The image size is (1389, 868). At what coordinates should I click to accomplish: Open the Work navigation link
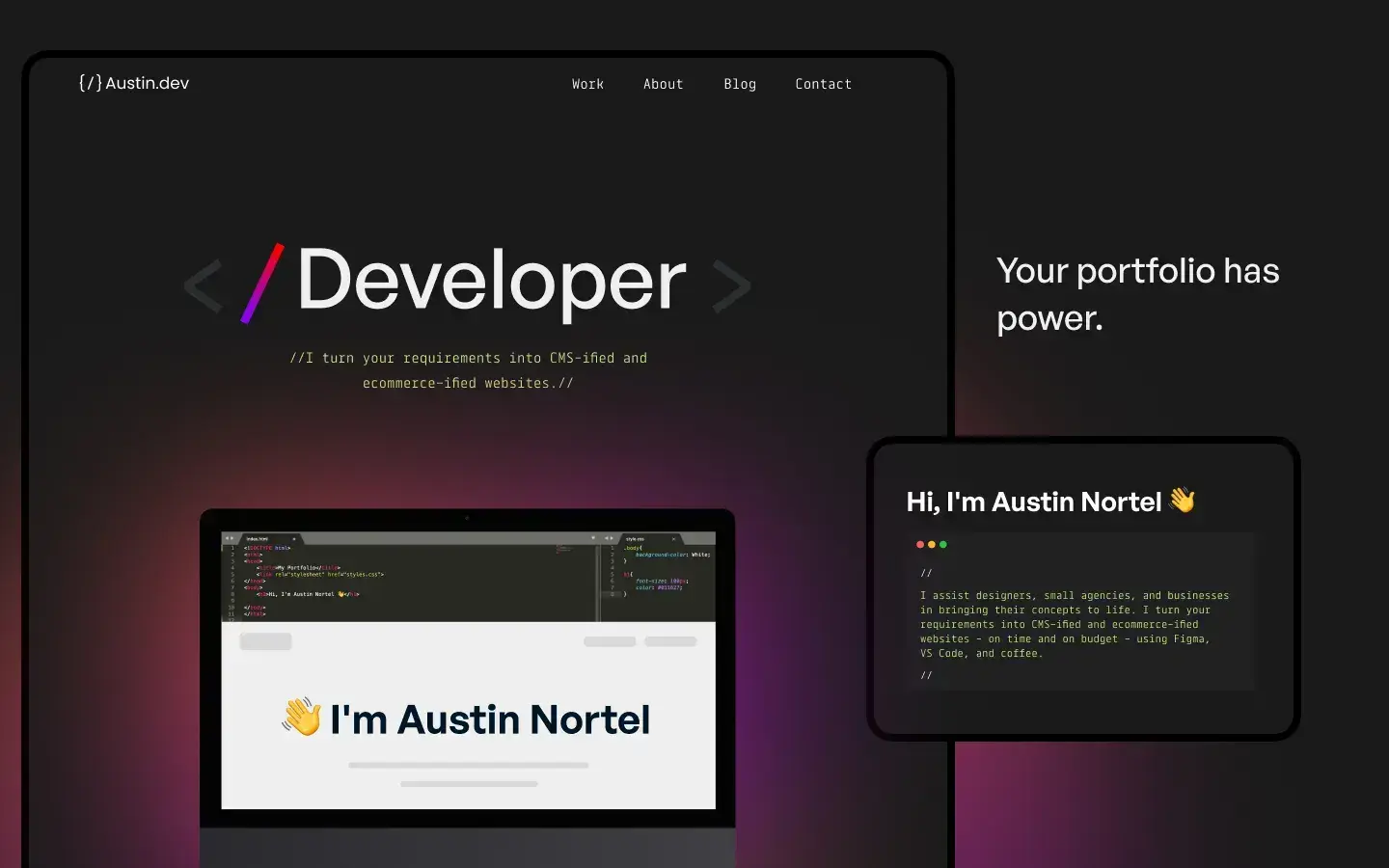tap(587, 84)
